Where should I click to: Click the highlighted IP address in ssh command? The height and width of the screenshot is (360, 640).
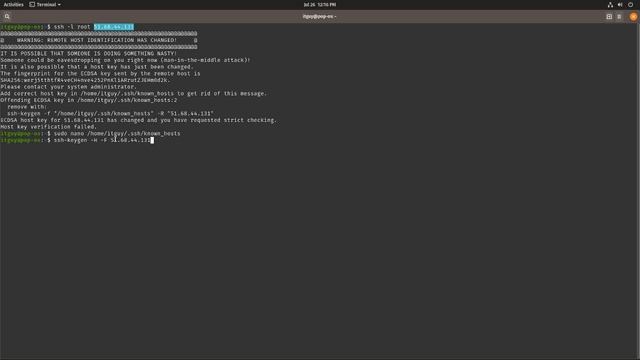click(x=113, y=27)
